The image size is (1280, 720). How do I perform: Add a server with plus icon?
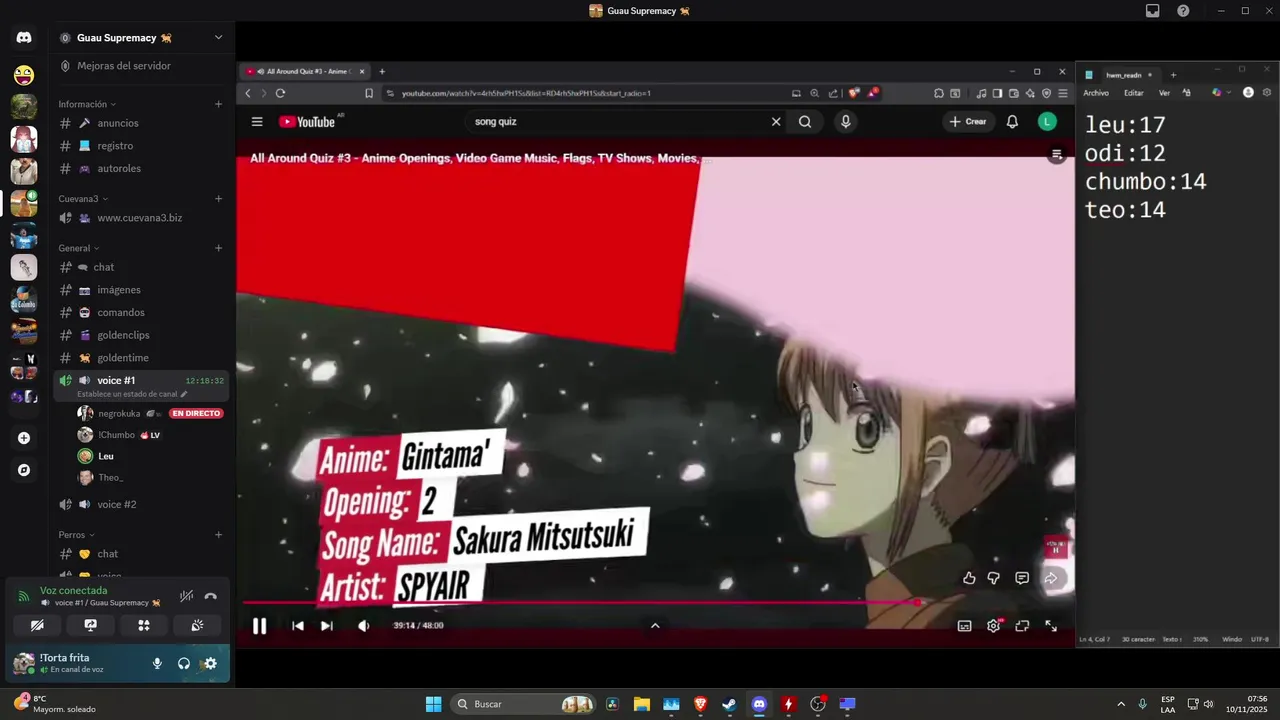(x=24, y=438)
